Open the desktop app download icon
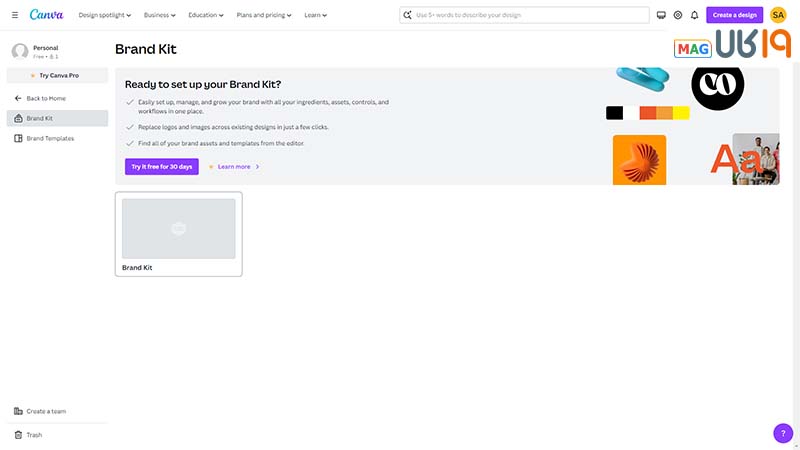 [x=661, y=15]
